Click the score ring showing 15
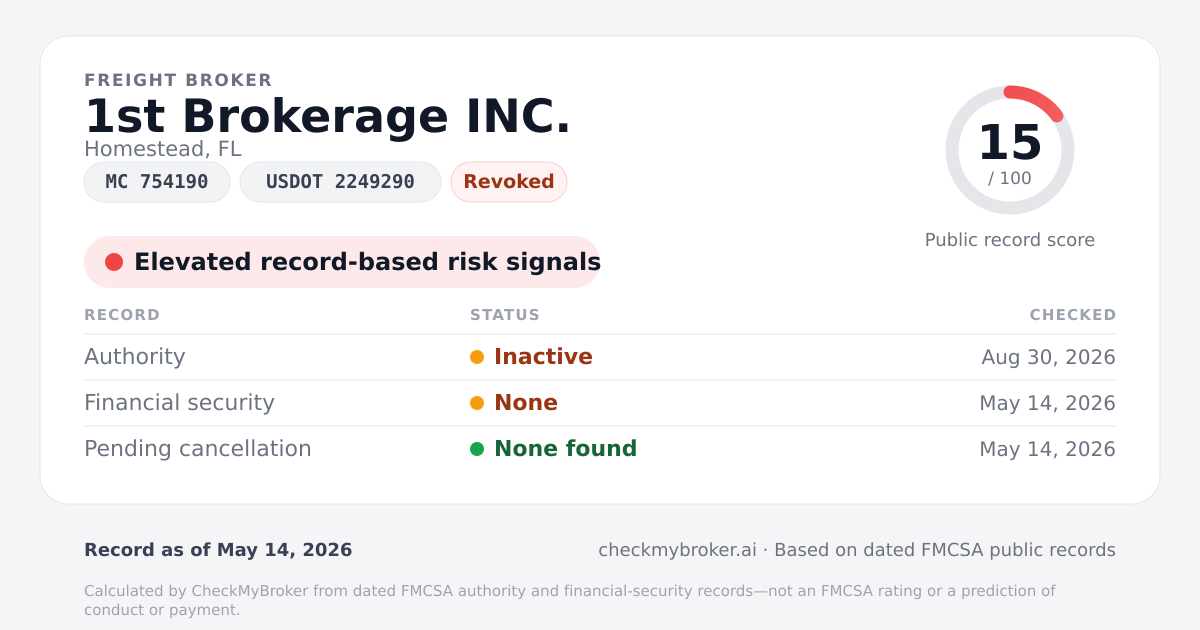The image size is (1200, 630). (1010, 150)
